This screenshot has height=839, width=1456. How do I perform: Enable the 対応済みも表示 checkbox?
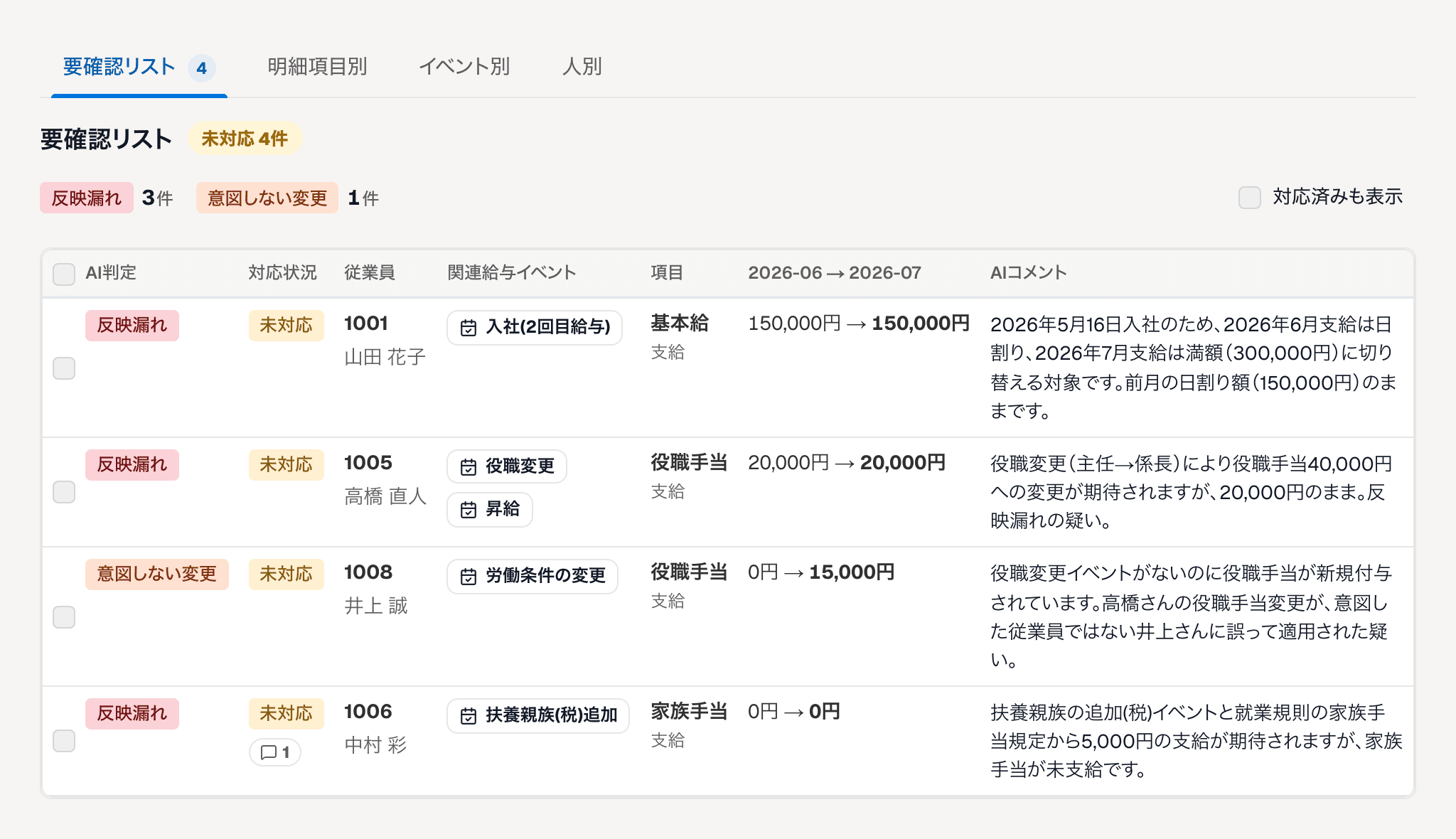click(1249, 197)
